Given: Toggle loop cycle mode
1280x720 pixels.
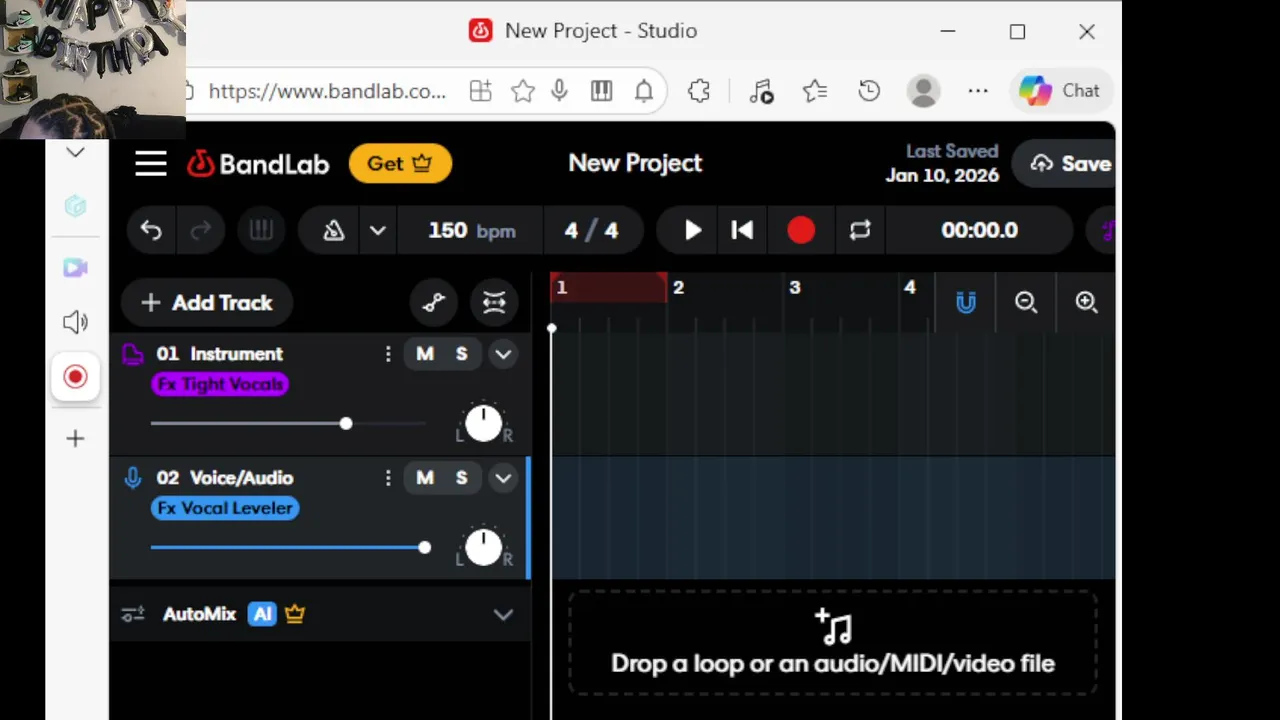Looking at the screenshot, I should click(x=860, y=231).
